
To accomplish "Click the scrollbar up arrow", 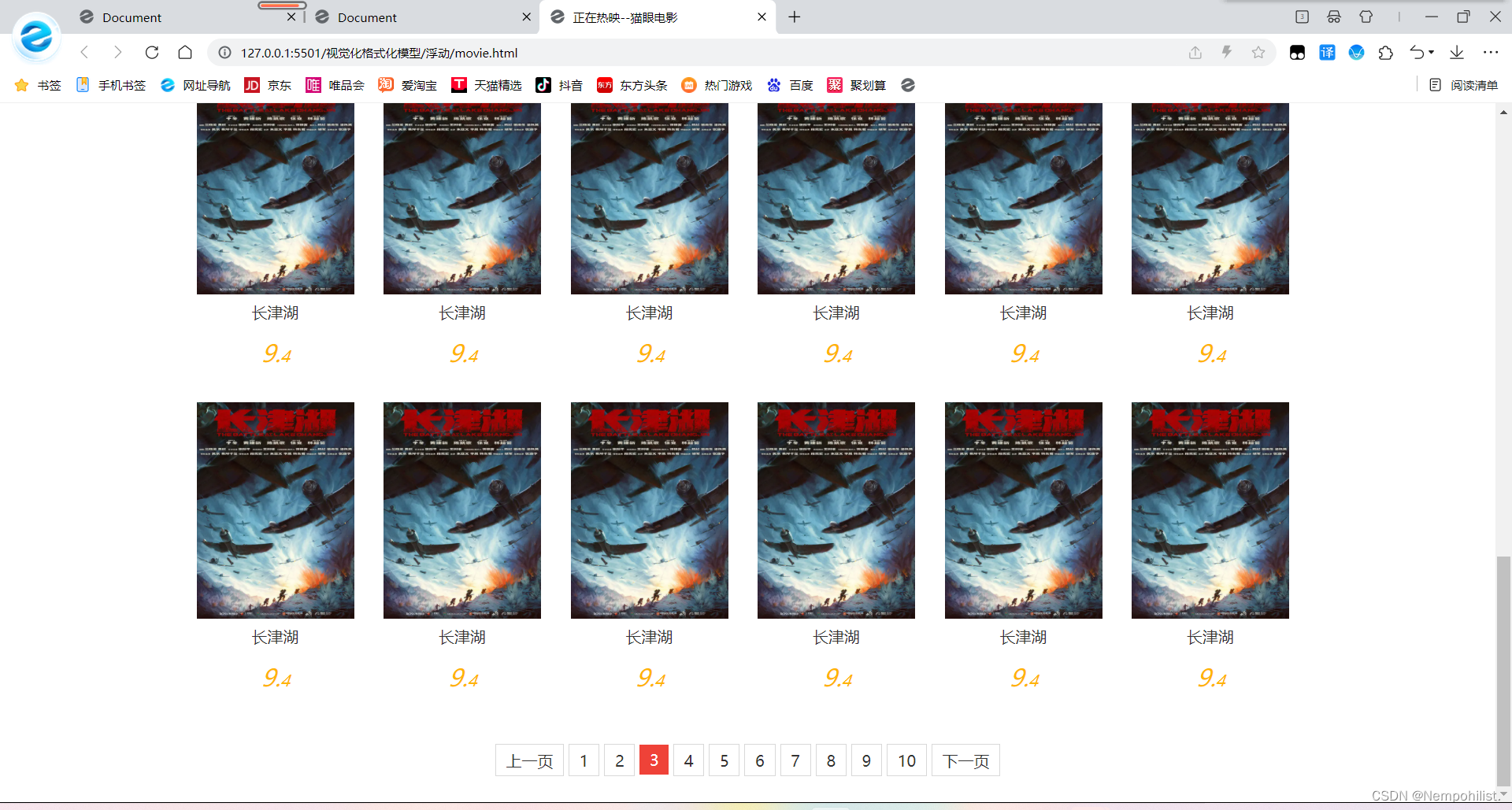I will point(1503,113).
